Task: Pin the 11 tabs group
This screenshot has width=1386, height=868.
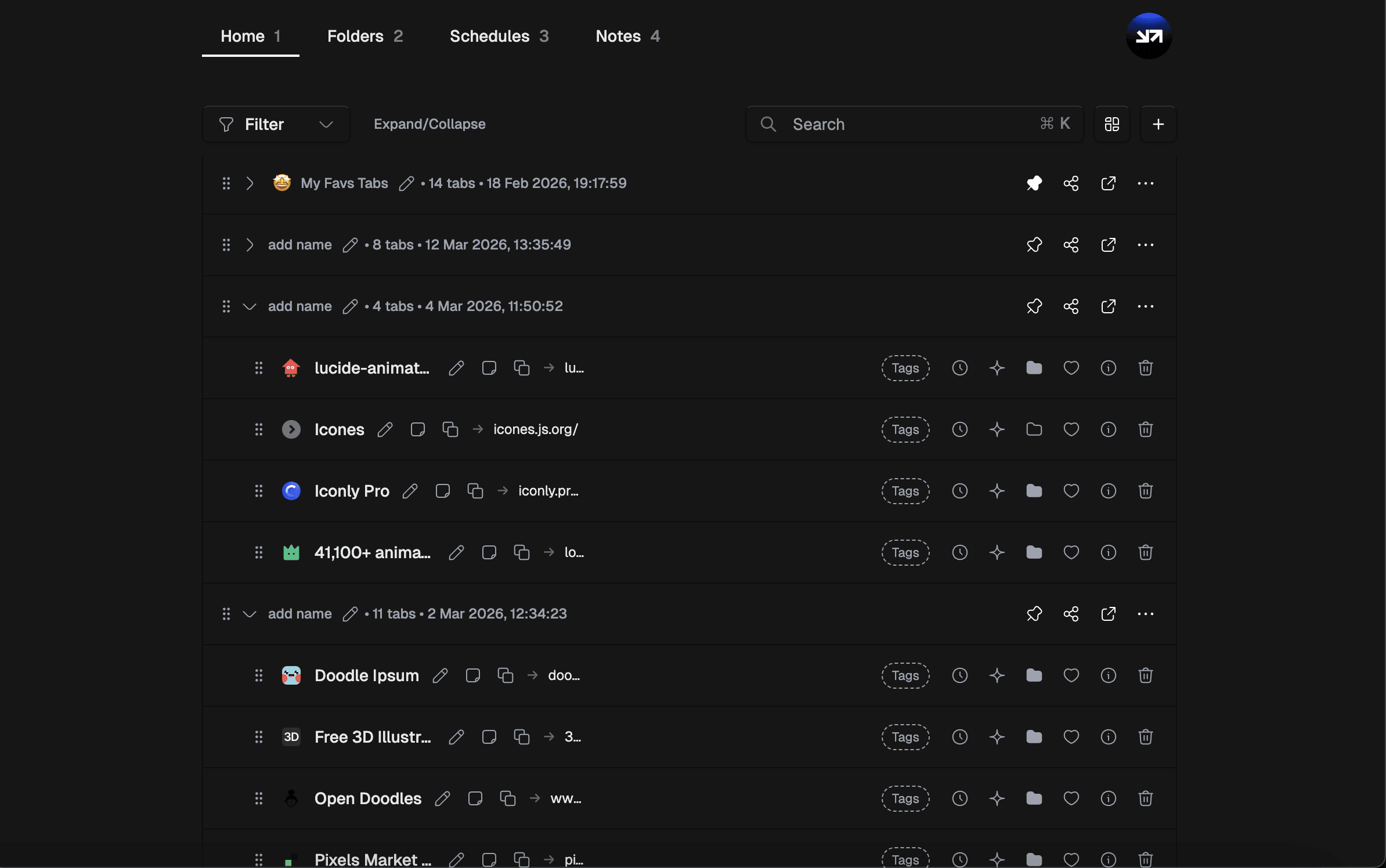Action: tap(1034, 614)
